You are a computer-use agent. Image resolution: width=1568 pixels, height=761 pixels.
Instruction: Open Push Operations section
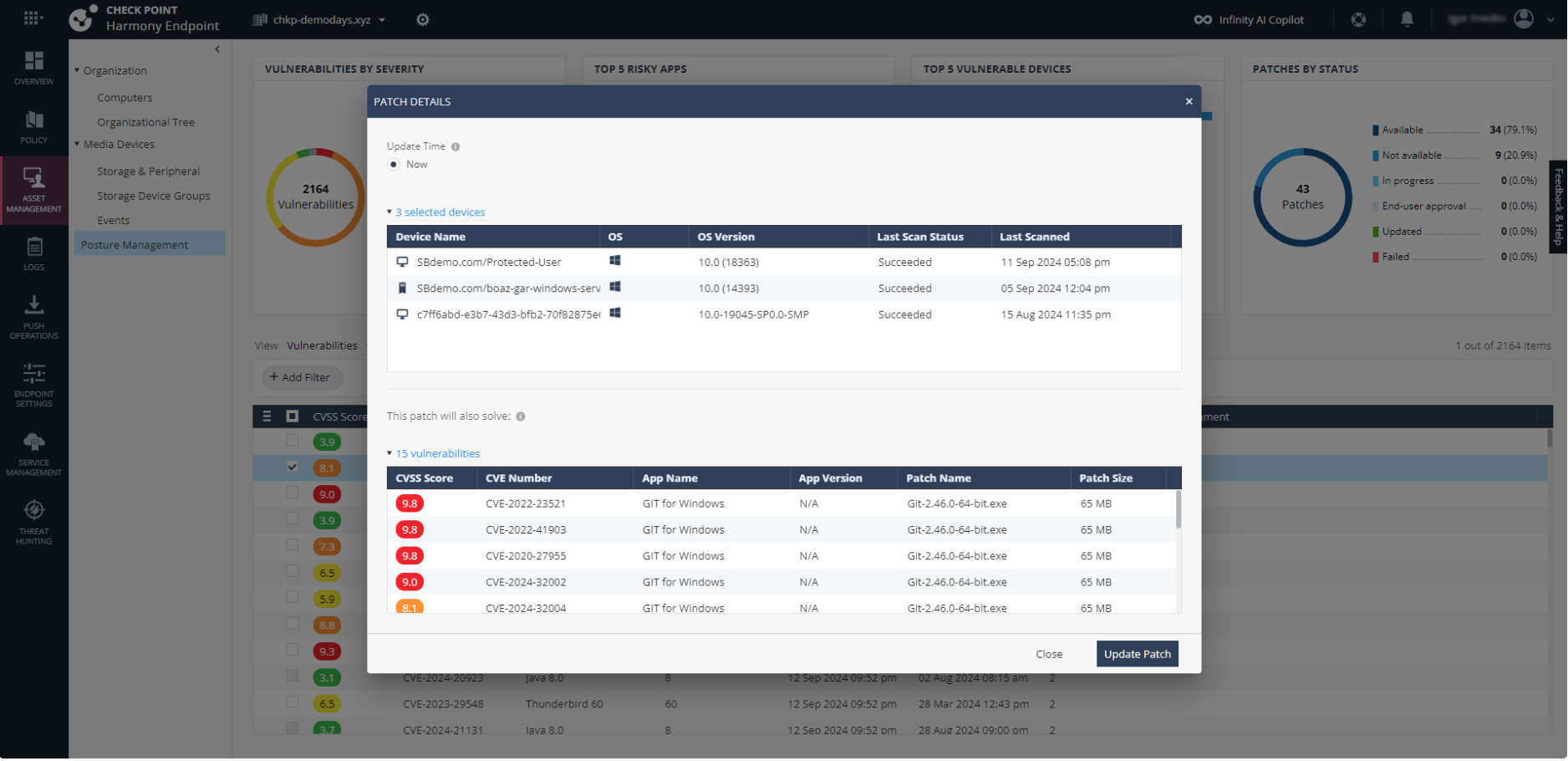tap(33, 317)
